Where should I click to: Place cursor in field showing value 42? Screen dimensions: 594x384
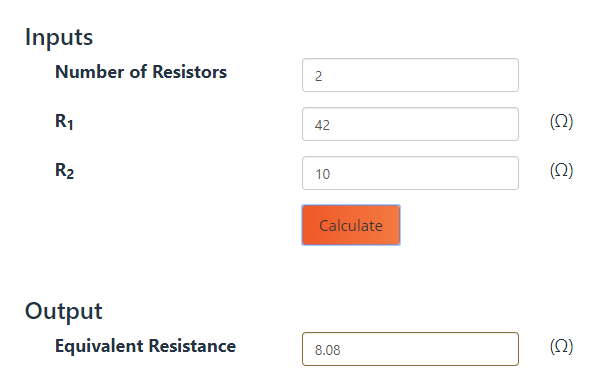click(x=410, y=124)
